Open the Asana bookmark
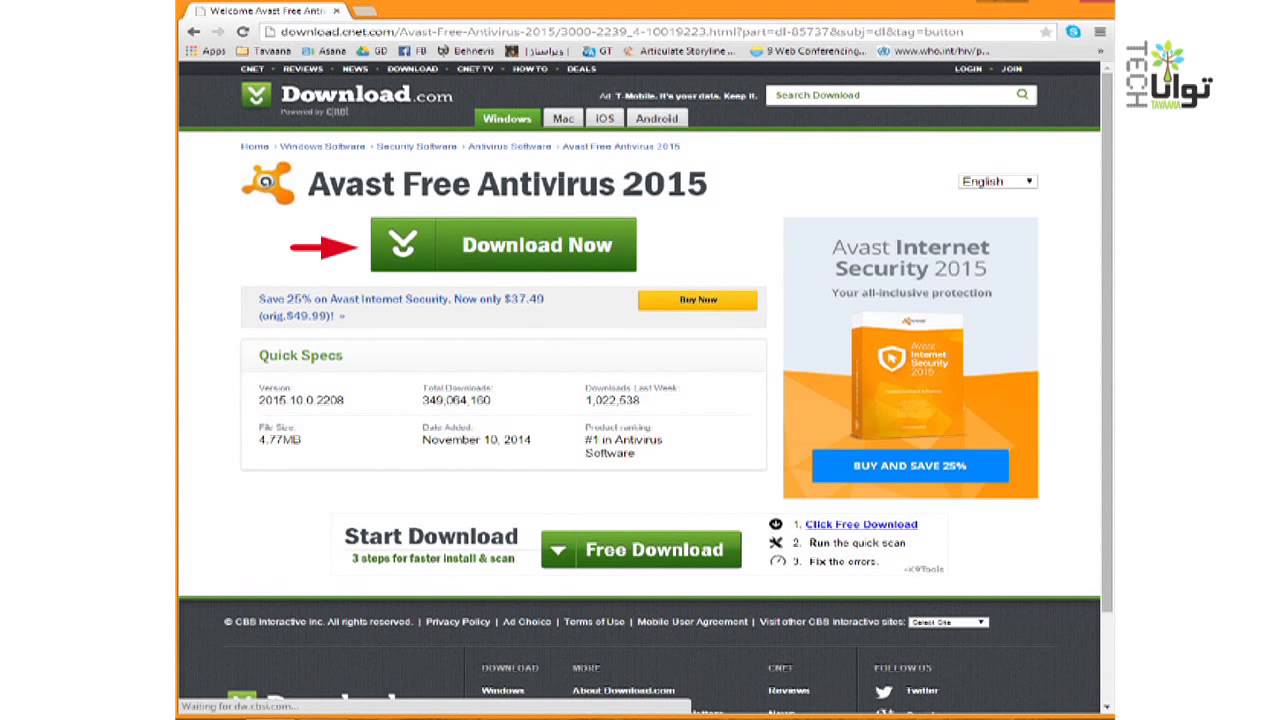 point(324,51)
